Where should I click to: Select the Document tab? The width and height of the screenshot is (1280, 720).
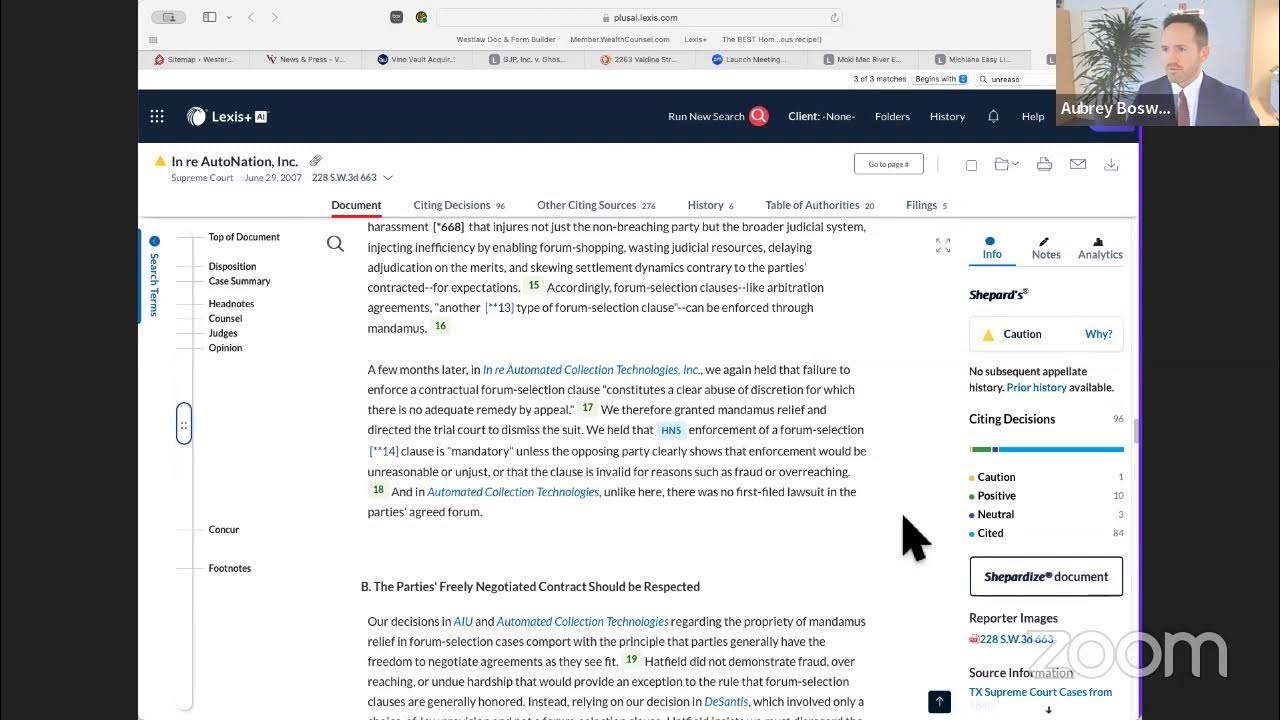(356, 205)
